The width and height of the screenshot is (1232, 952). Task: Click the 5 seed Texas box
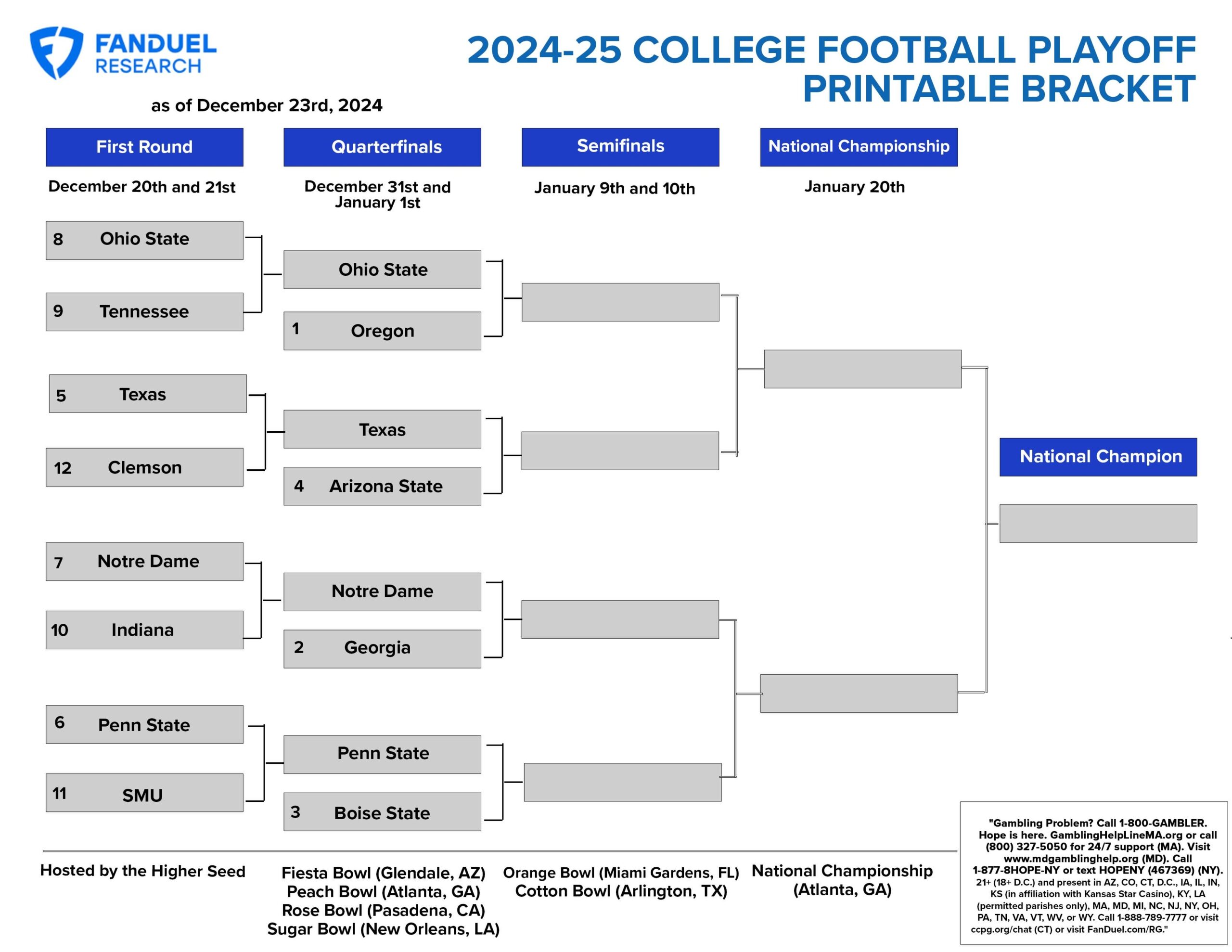(x=148, y=394)
